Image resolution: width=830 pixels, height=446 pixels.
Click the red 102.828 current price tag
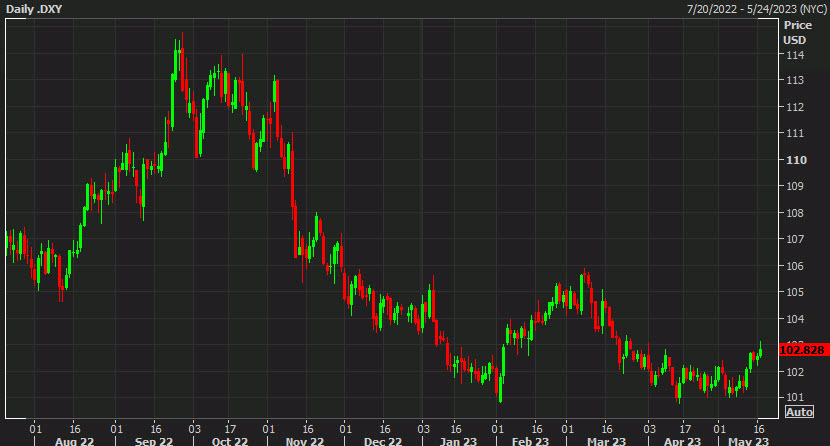(x=804, y=350)
